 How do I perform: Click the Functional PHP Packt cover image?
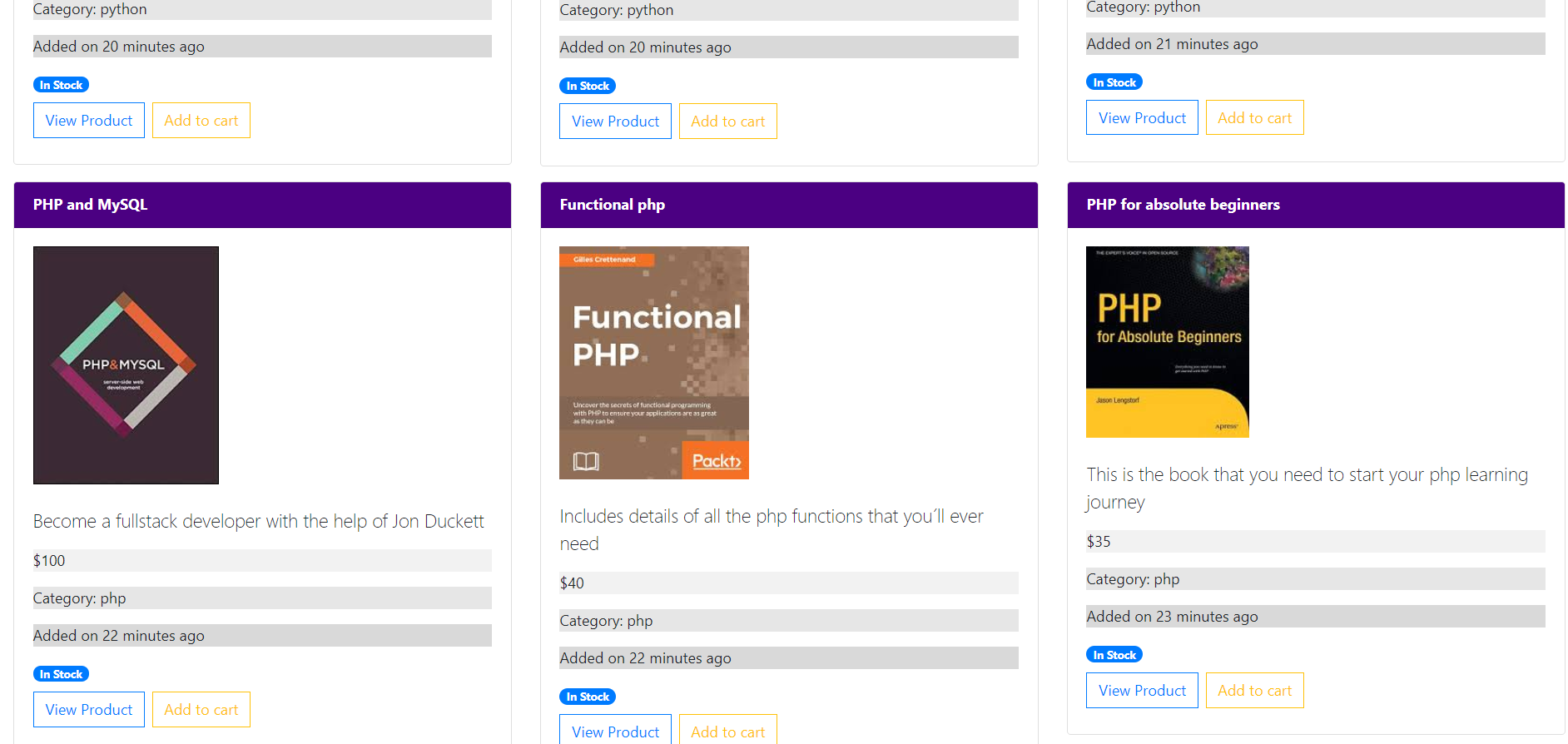click(653, 362)
